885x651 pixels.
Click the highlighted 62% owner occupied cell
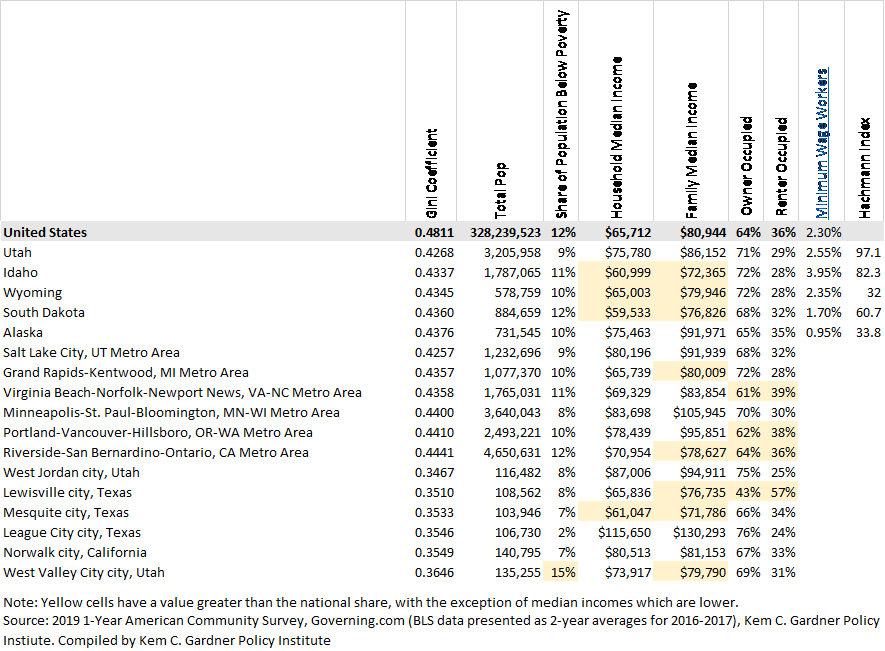click(746, 432)
